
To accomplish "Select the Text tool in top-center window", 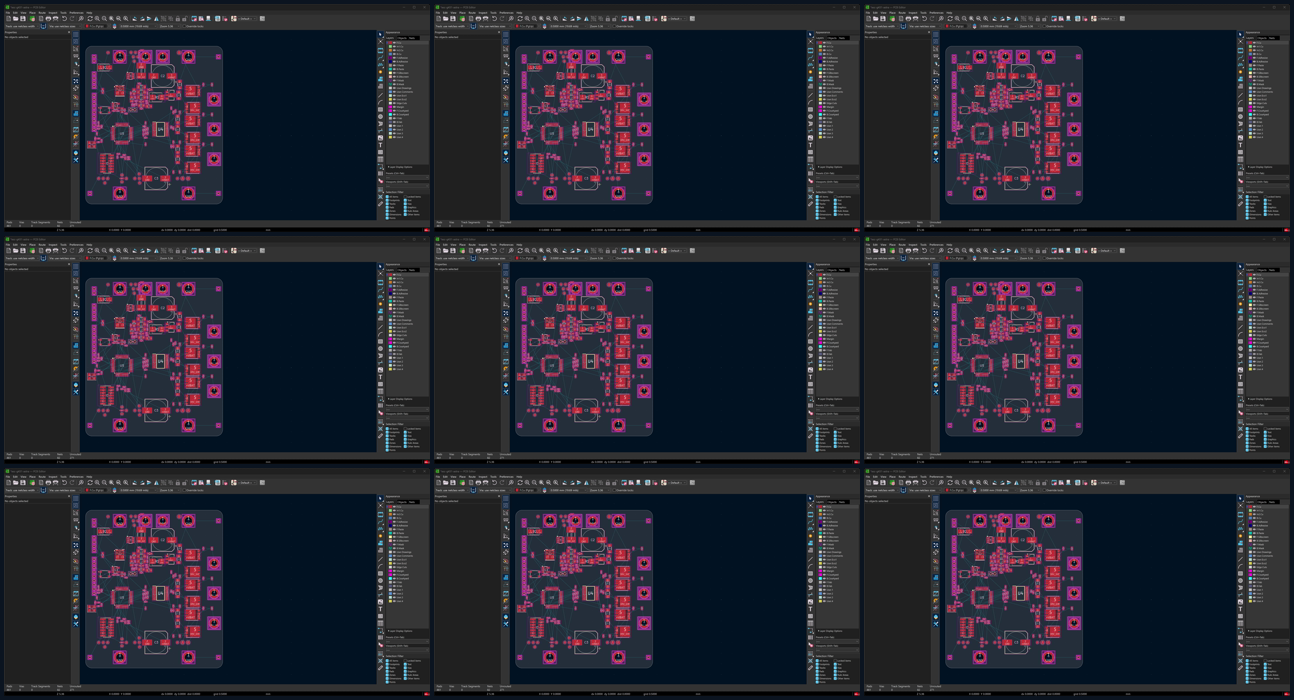I will (810, 145).
